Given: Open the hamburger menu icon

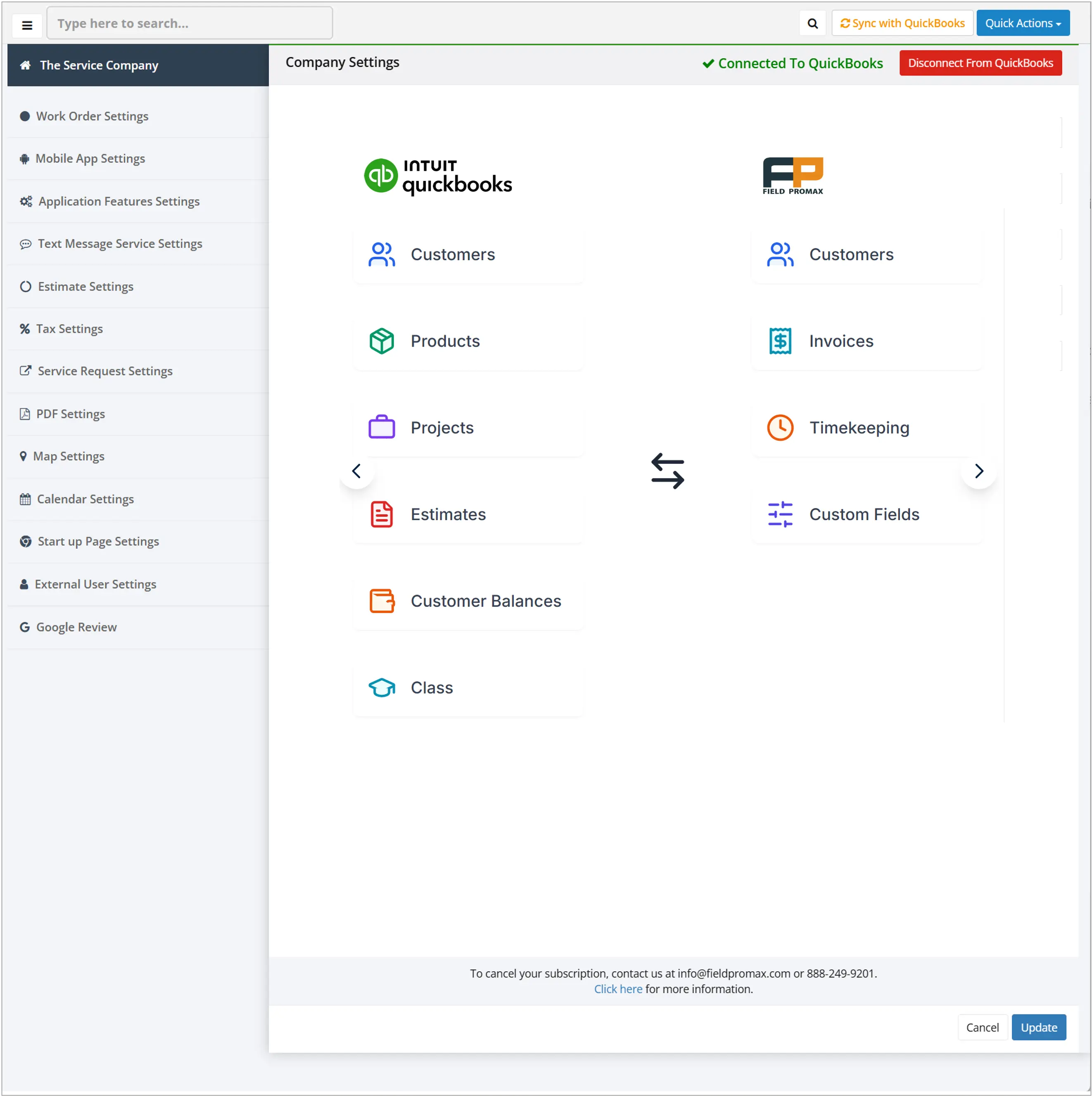Looking at the screenshot, I should coord(27,25).
